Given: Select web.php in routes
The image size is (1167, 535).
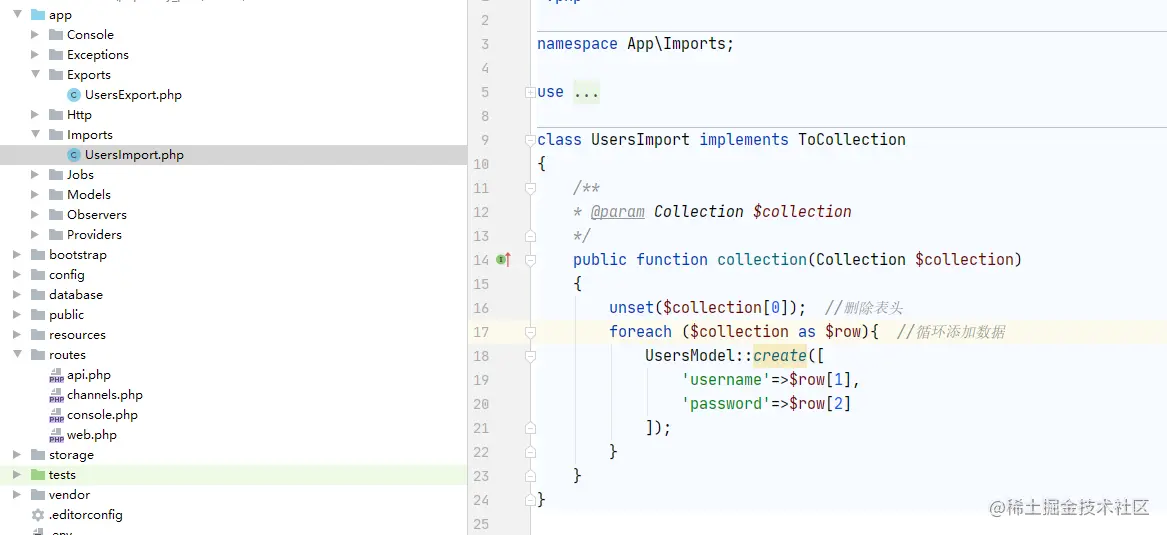Looking at the screenshot, I should [x=92, y=435].
